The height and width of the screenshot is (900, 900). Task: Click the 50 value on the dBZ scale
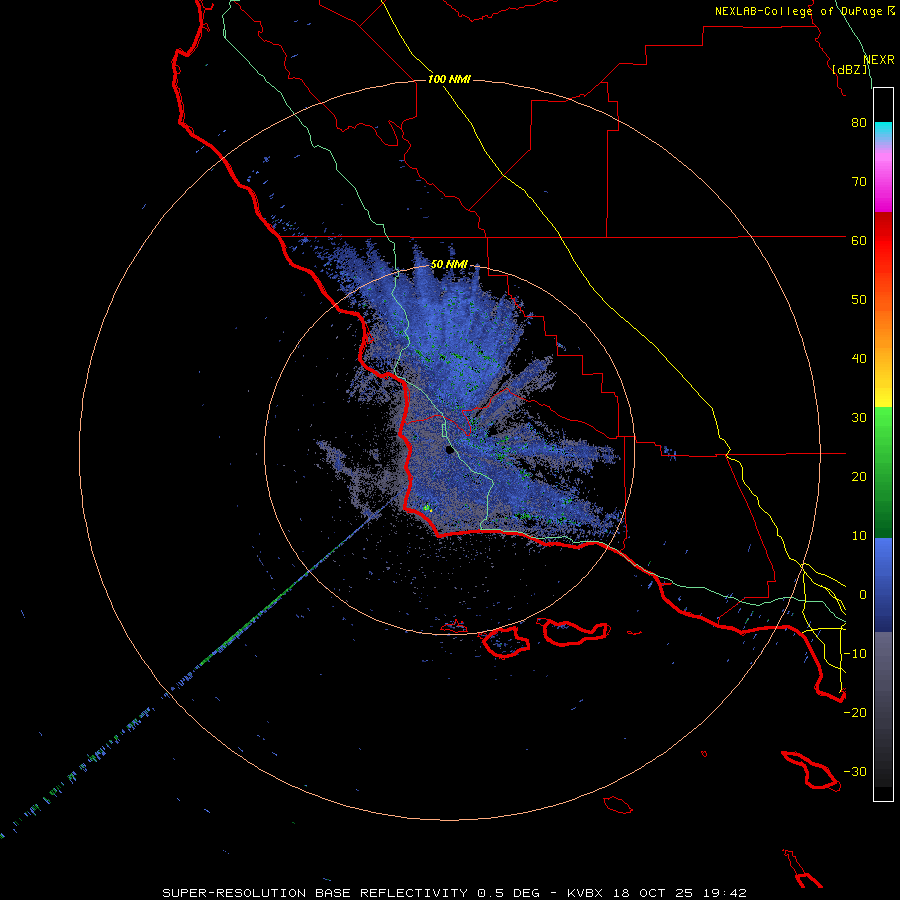click(x=859, y=300)
